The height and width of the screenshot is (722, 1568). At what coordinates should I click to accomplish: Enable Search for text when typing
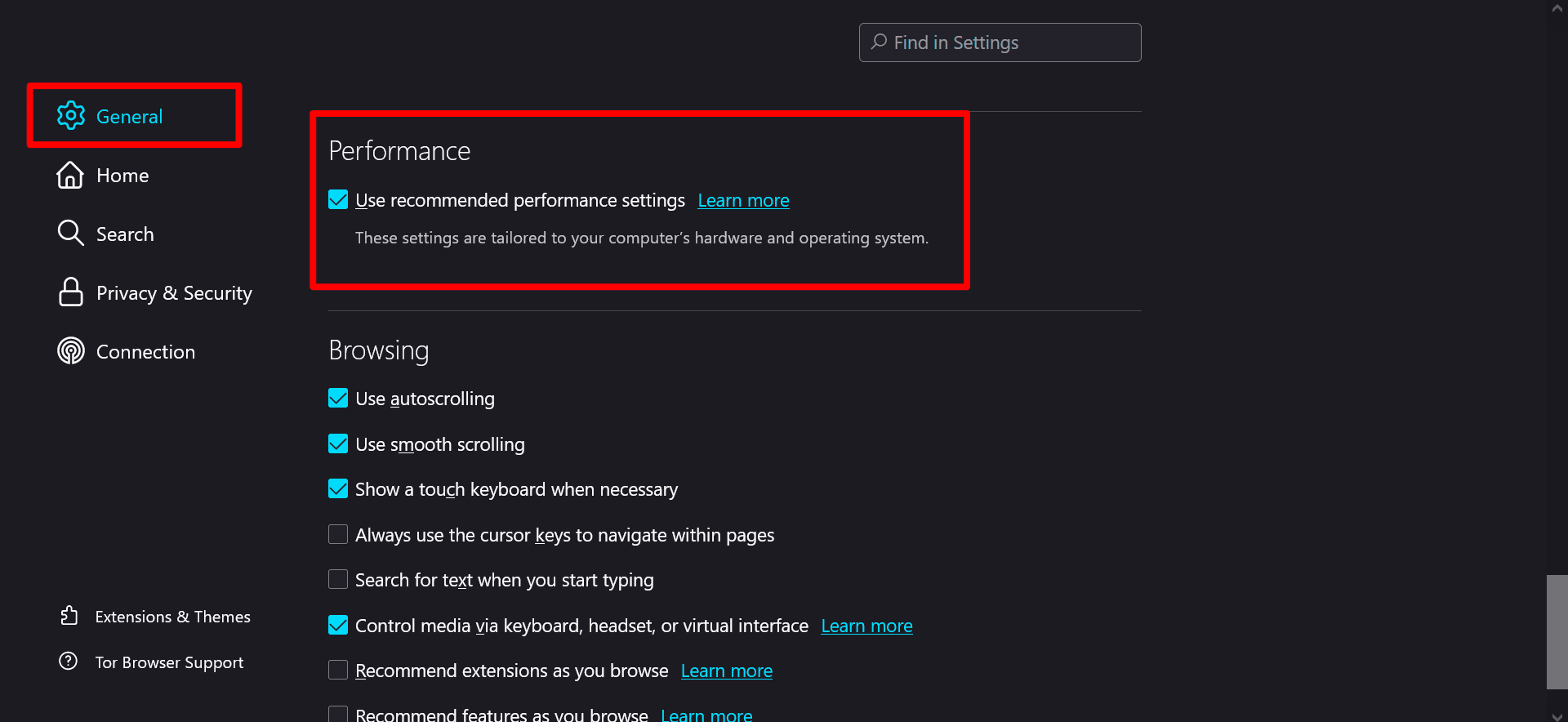pyautogui.click(x=338, y=580)
